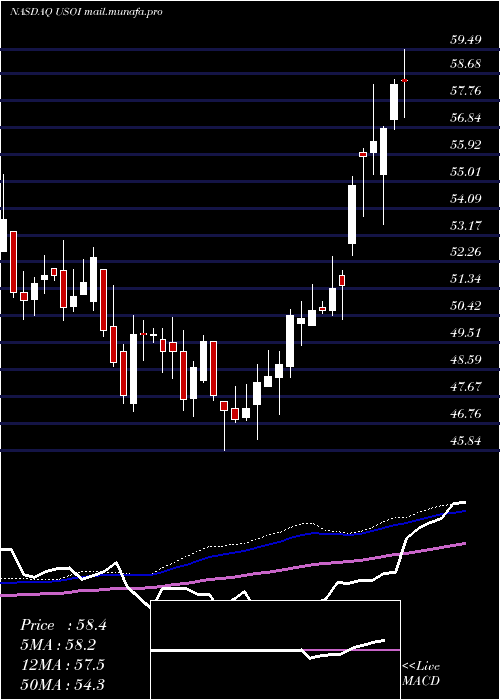
Task: Click the 58.68 price axis label
Action: (466, 64)
